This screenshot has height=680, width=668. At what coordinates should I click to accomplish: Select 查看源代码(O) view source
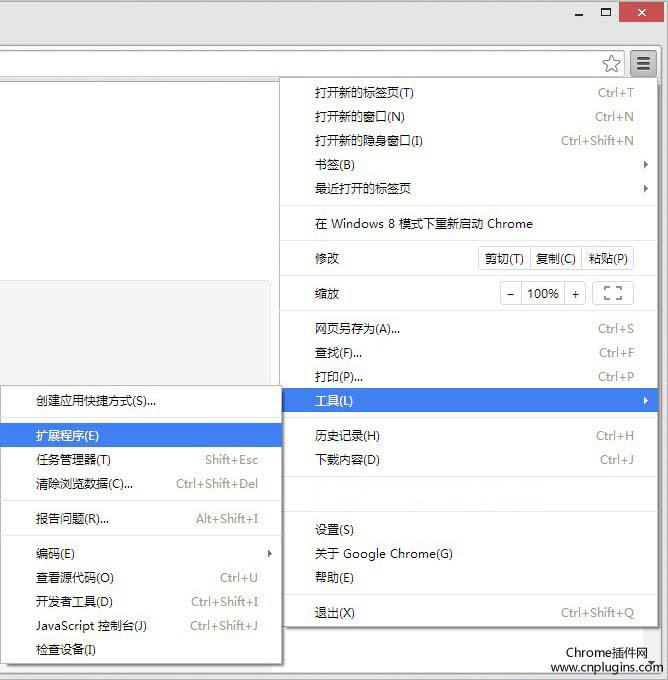coord(141,577)
